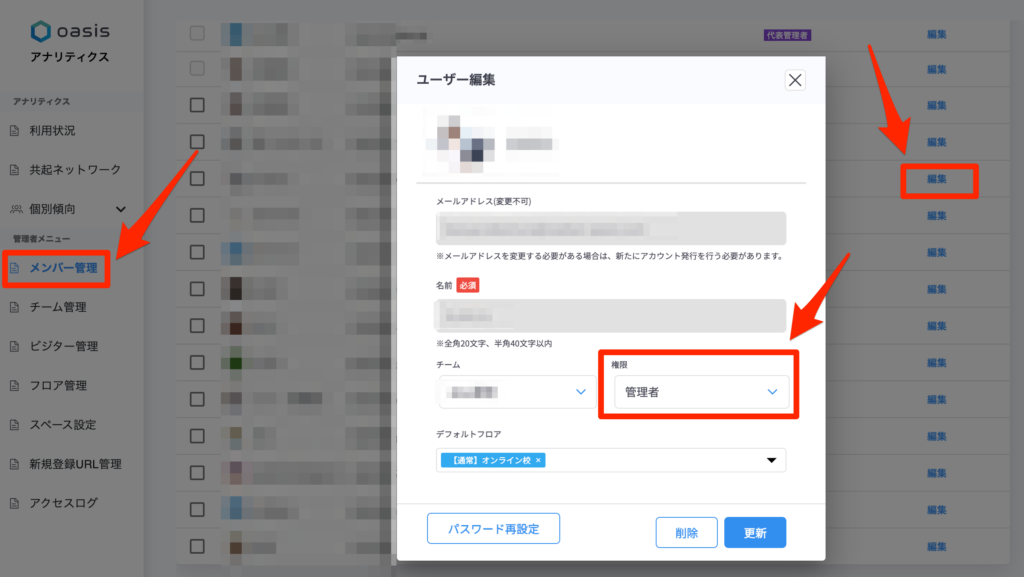Image resolution: width=1024 pixels, height=577 pixels.
Task: Check the third row member checkbox
Action: point(197,105)
